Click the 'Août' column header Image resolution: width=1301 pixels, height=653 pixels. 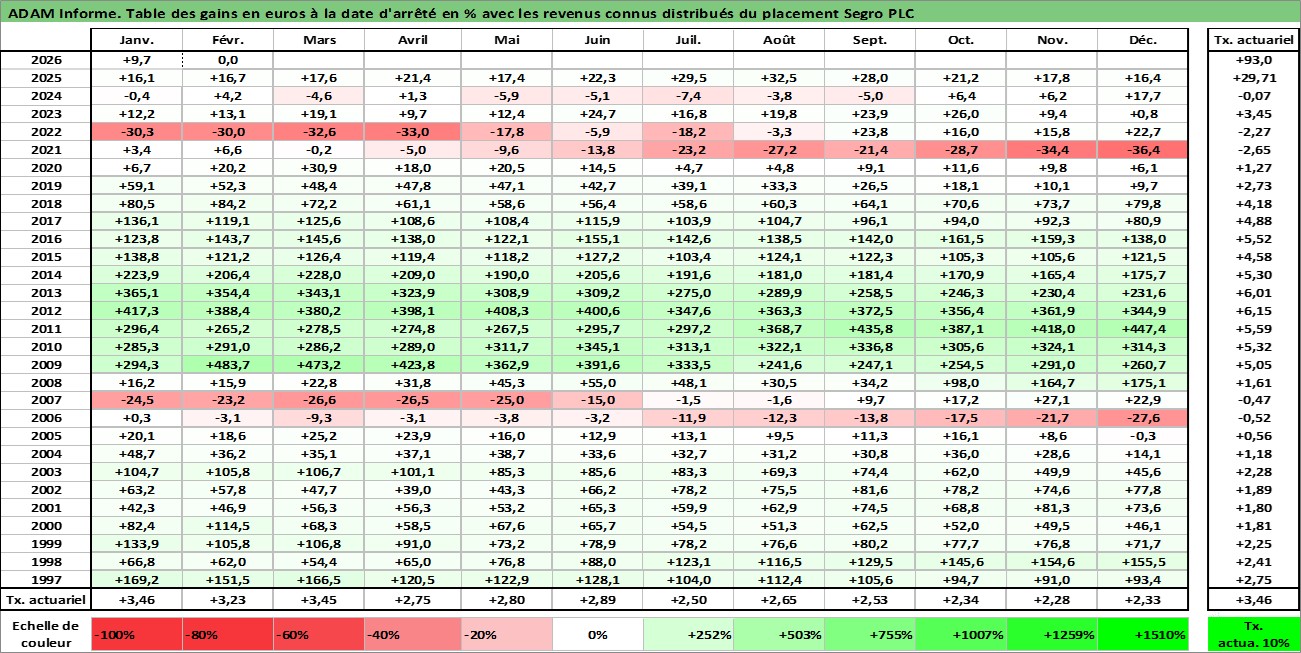click(777, 40)
